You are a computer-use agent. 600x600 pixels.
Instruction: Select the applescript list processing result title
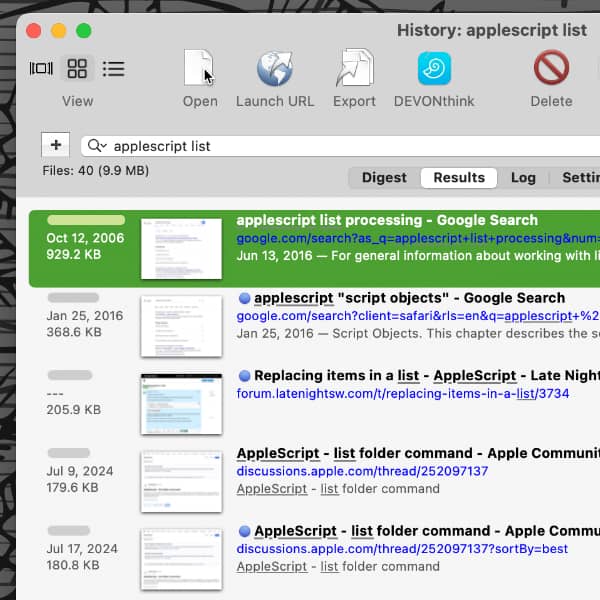pos(387,220)
